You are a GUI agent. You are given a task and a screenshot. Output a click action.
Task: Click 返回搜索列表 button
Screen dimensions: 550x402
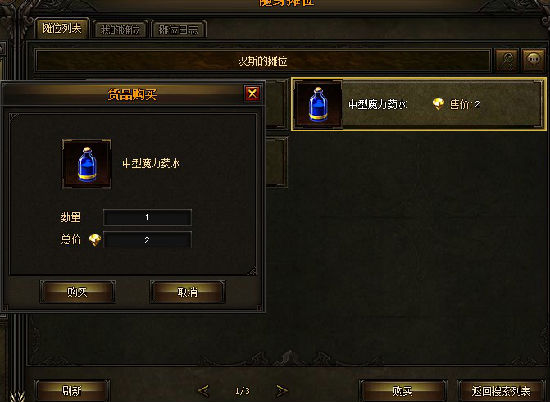coord(501,390)
